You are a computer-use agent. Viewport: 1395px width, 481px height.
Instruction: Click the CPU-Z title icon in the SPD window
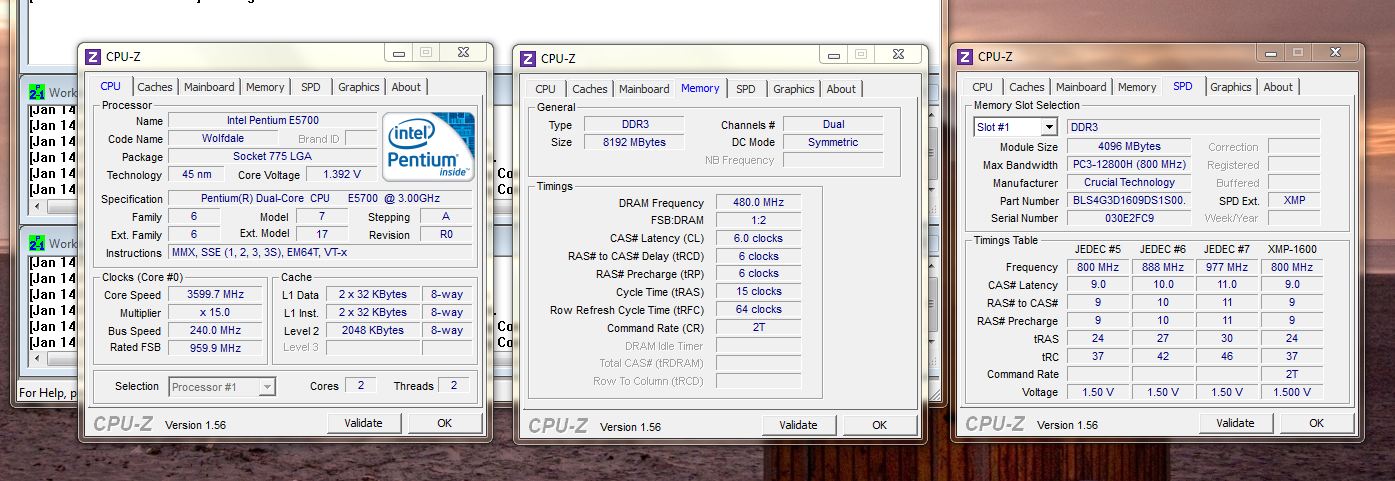(x=965, y=57)
